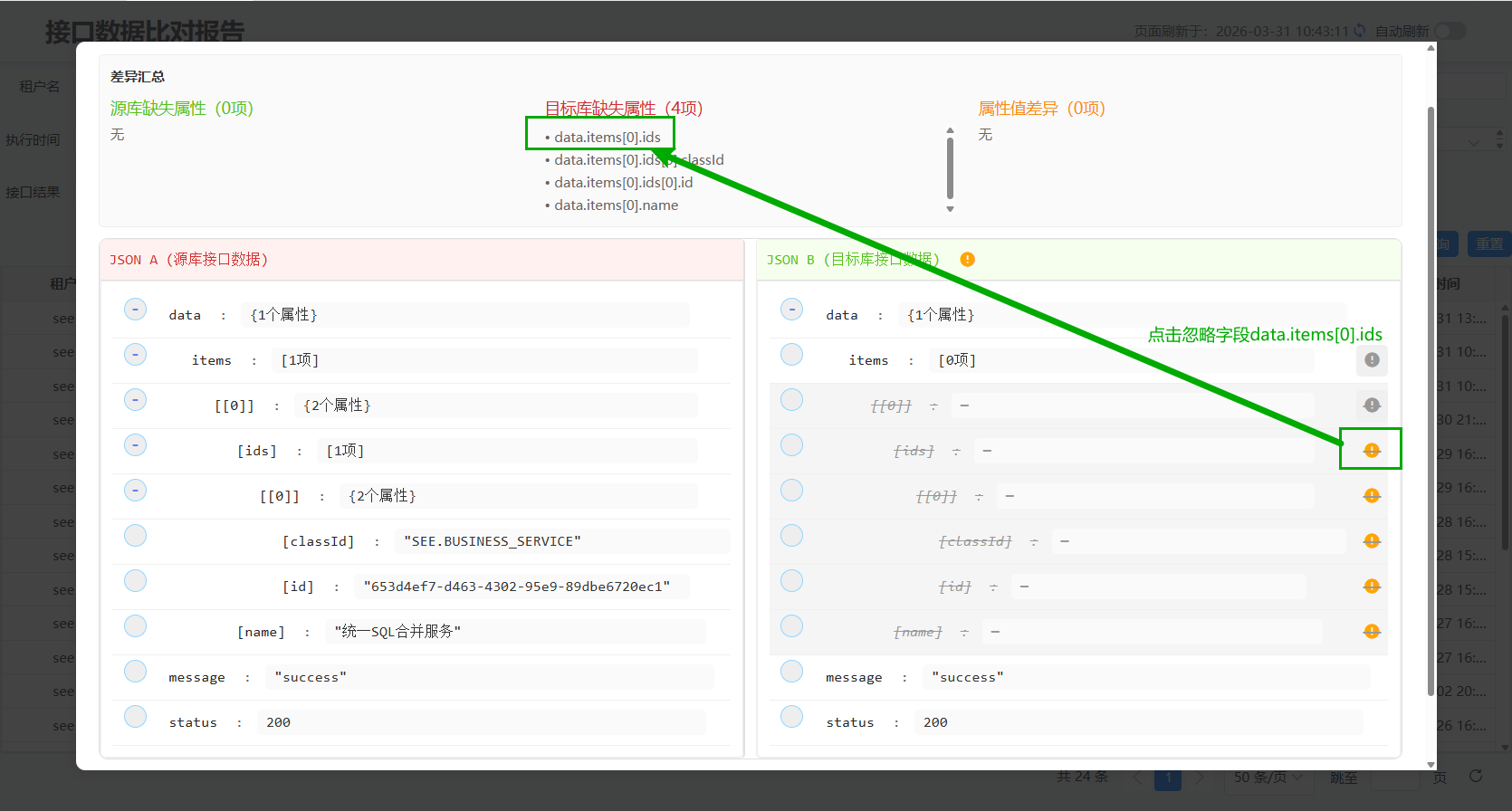Collapse the data node in JSON B
This screenshot has height=811, width=1512.
coord(792,310)
